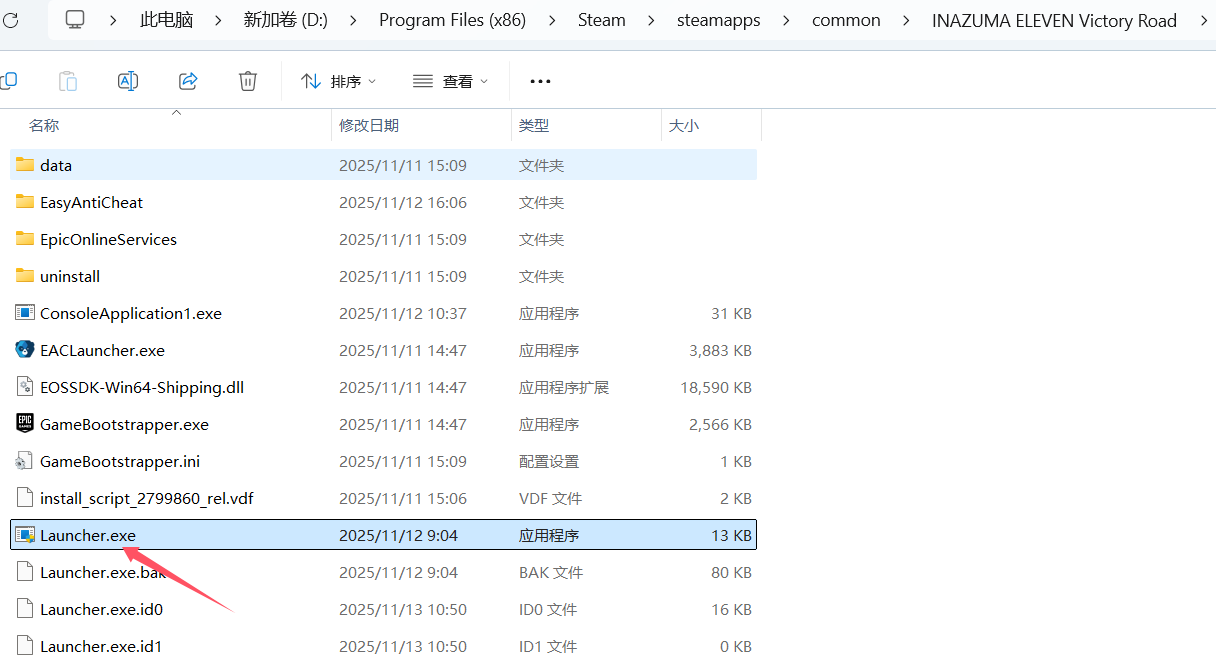This screenshot has height=663, width=1216.
Task: Navigate to common breadcrumb segment
Action: (x=846, y=20)
